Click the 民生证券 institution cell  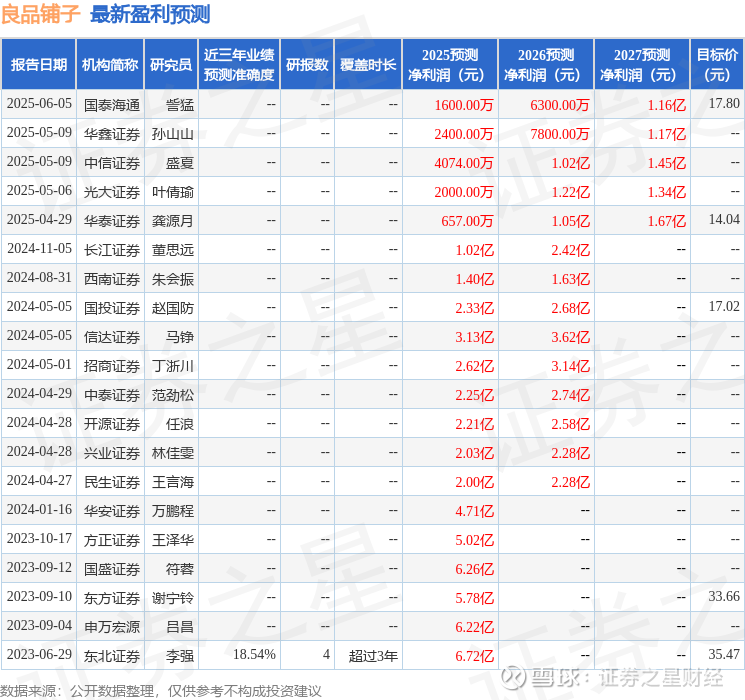(112, 482)
